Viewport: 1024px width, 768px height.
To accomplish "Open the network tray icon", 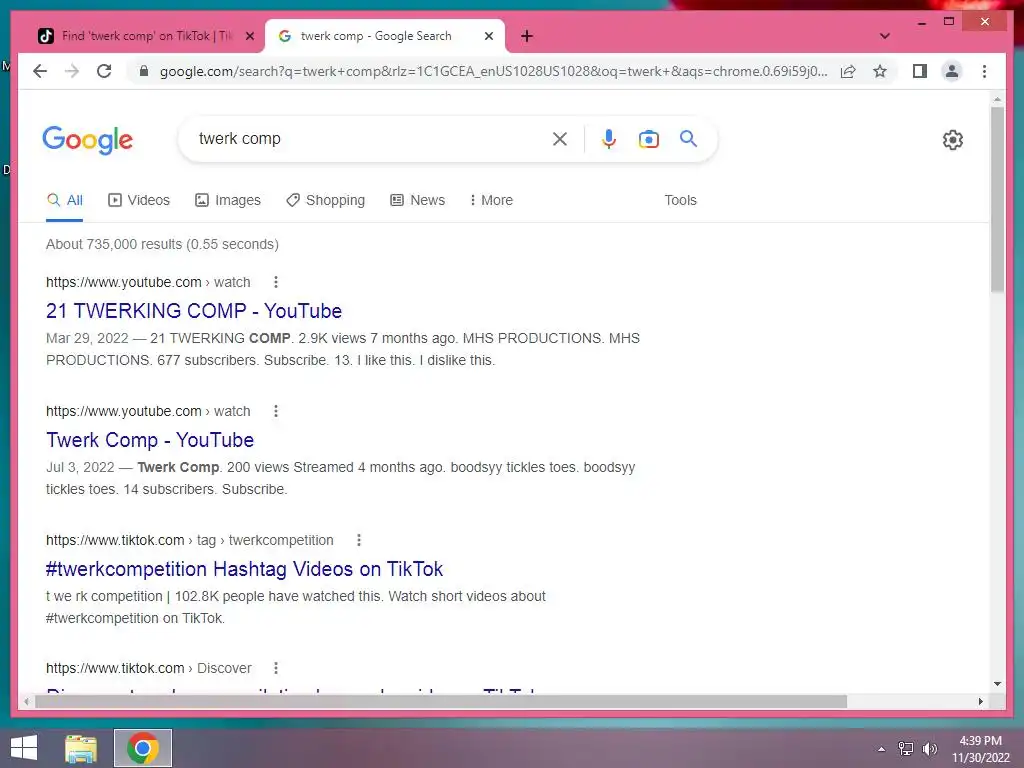I will 906,749.
